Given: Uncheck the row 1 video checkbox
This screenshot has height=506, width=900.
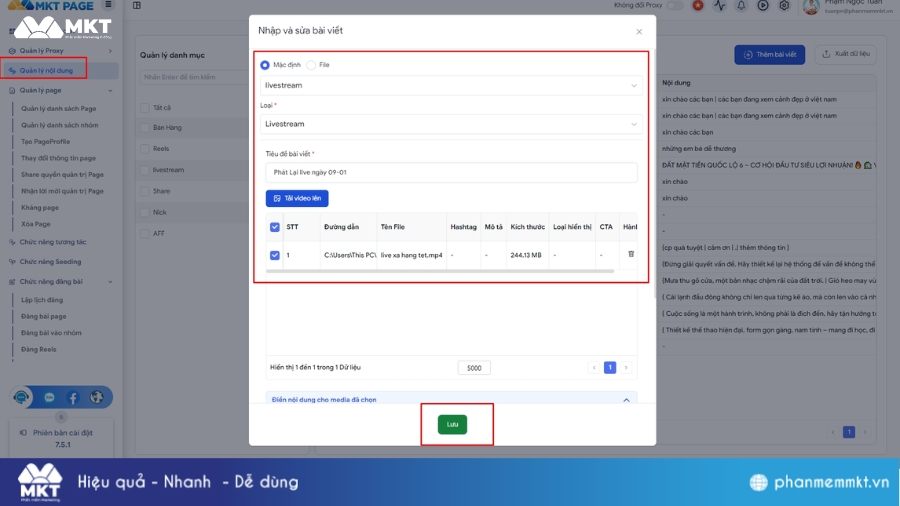Looking at the screenshot, I should [275, 255].
